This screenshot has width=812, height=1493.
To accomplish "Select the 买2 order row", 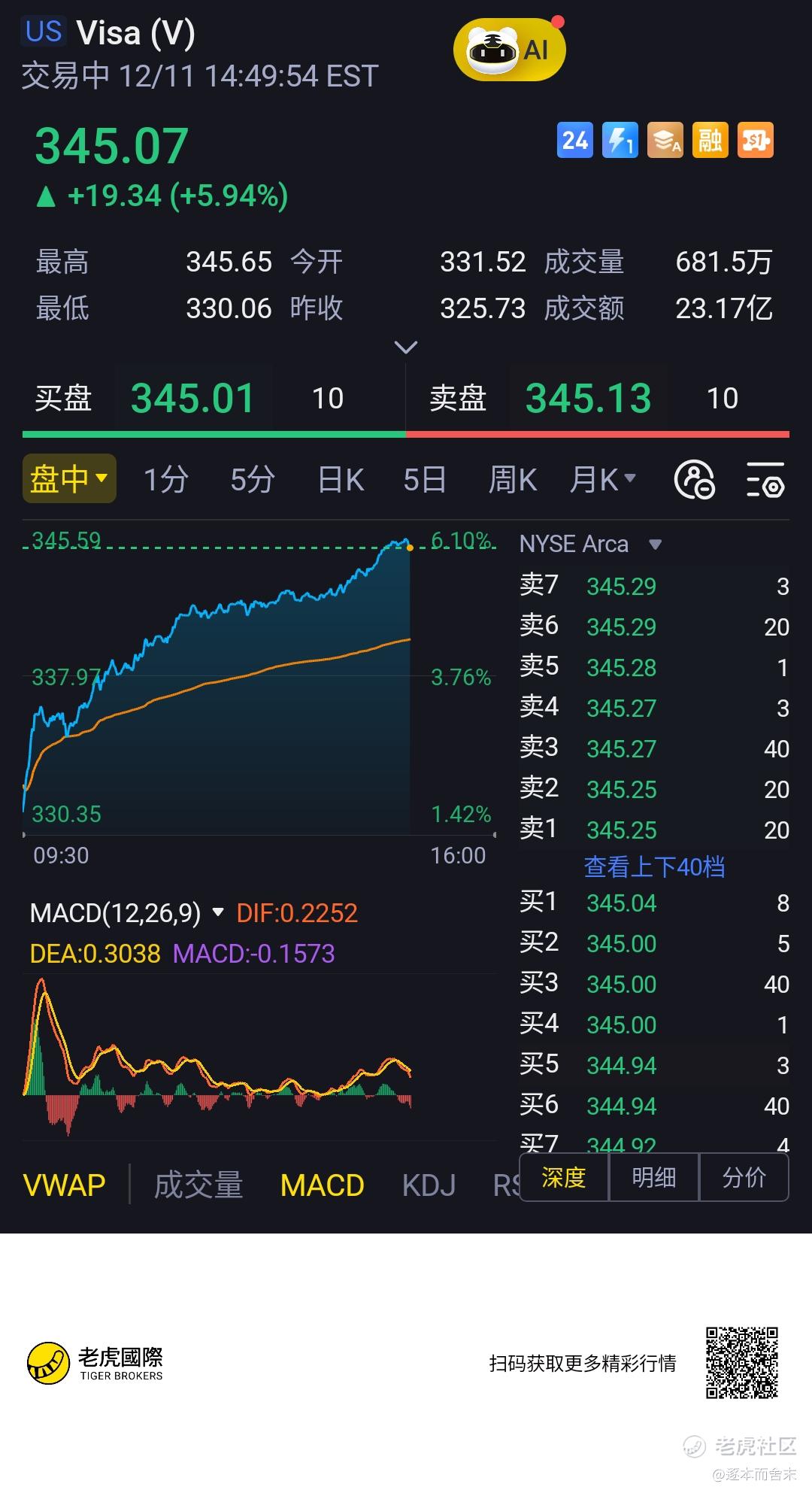I will pos(654,943).
